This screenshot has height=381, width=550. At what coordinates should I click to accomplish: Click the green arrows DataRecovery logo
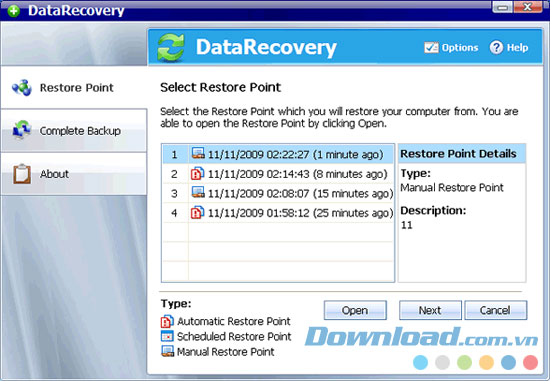tap(170, 48)
